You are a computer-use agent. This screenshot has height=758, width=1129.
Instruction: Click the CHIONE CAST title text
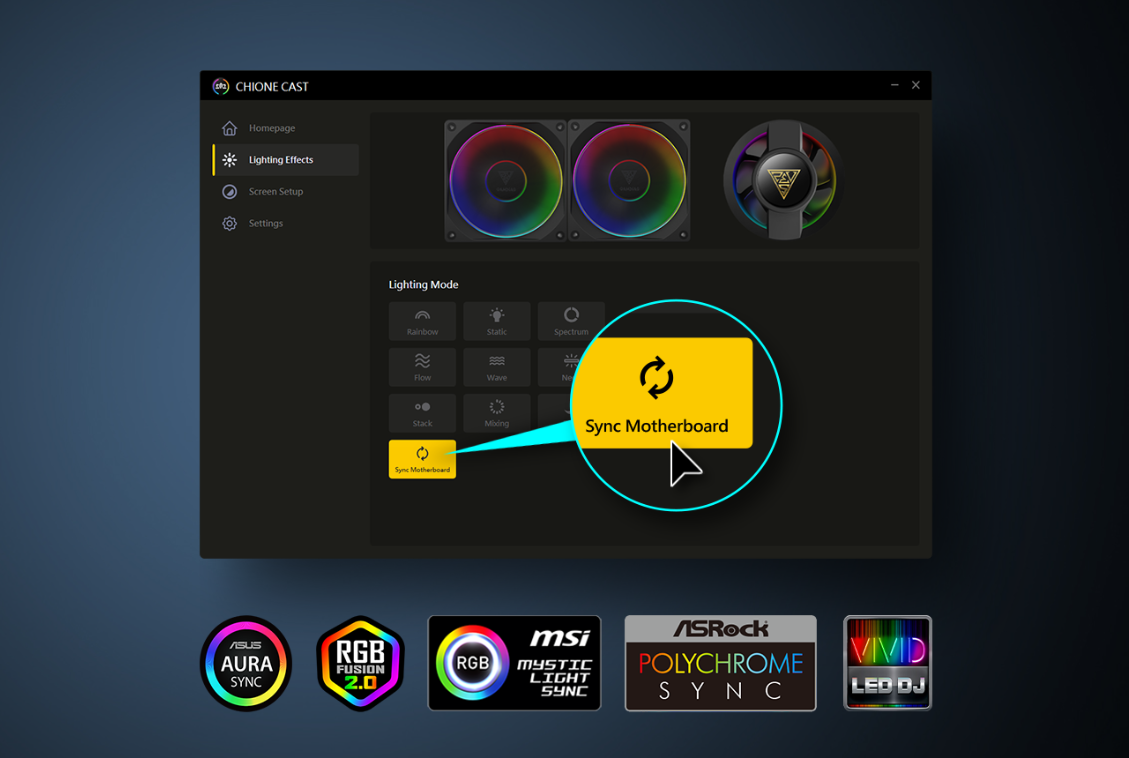click(271, 86)
